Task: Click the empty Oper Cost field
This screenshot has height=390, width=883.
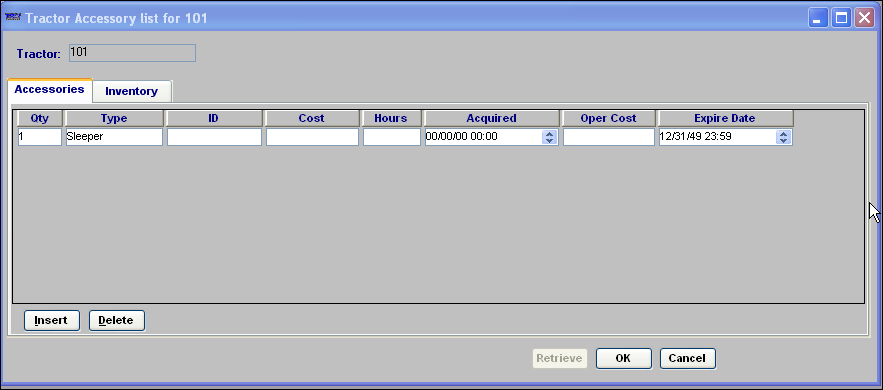Action: coord(609,137)
